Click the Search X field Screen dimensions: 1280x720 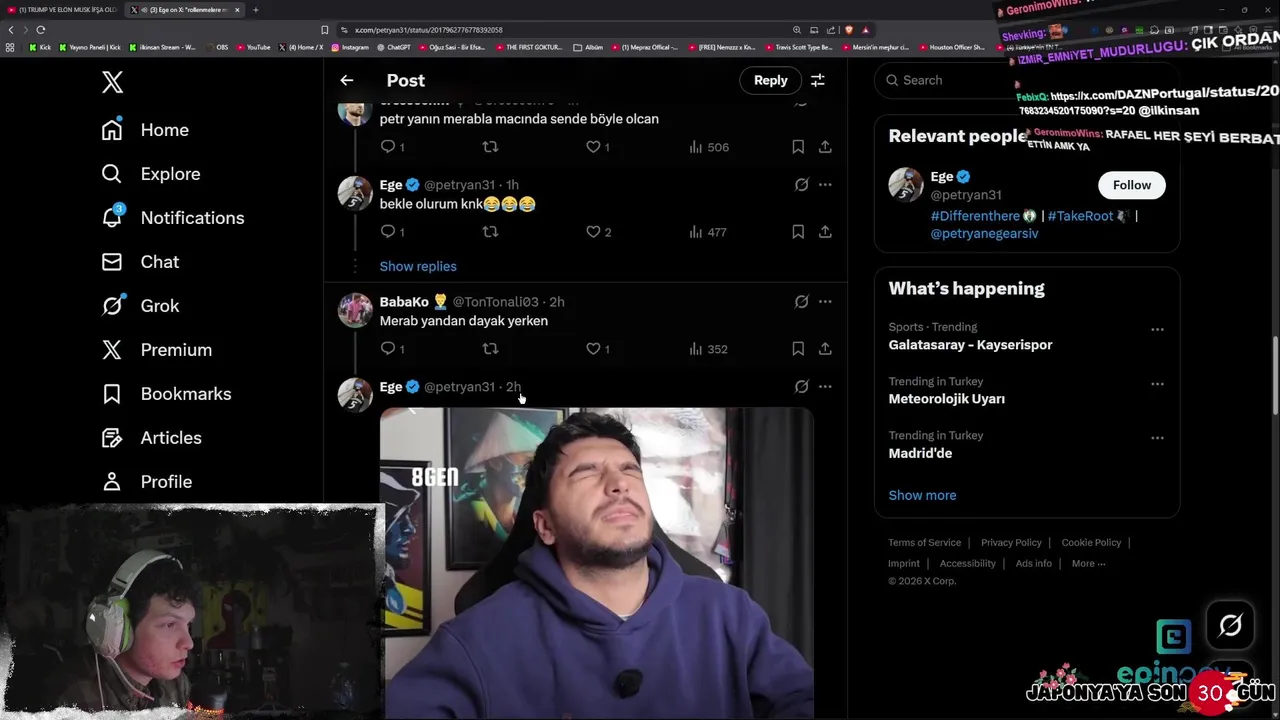[x=1027, y=80]
